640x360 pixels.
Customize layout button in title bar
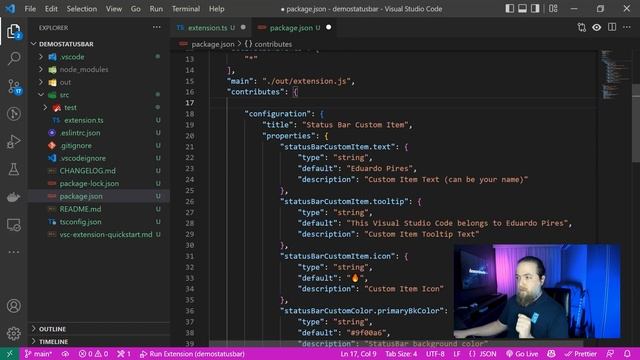[553, 9]
